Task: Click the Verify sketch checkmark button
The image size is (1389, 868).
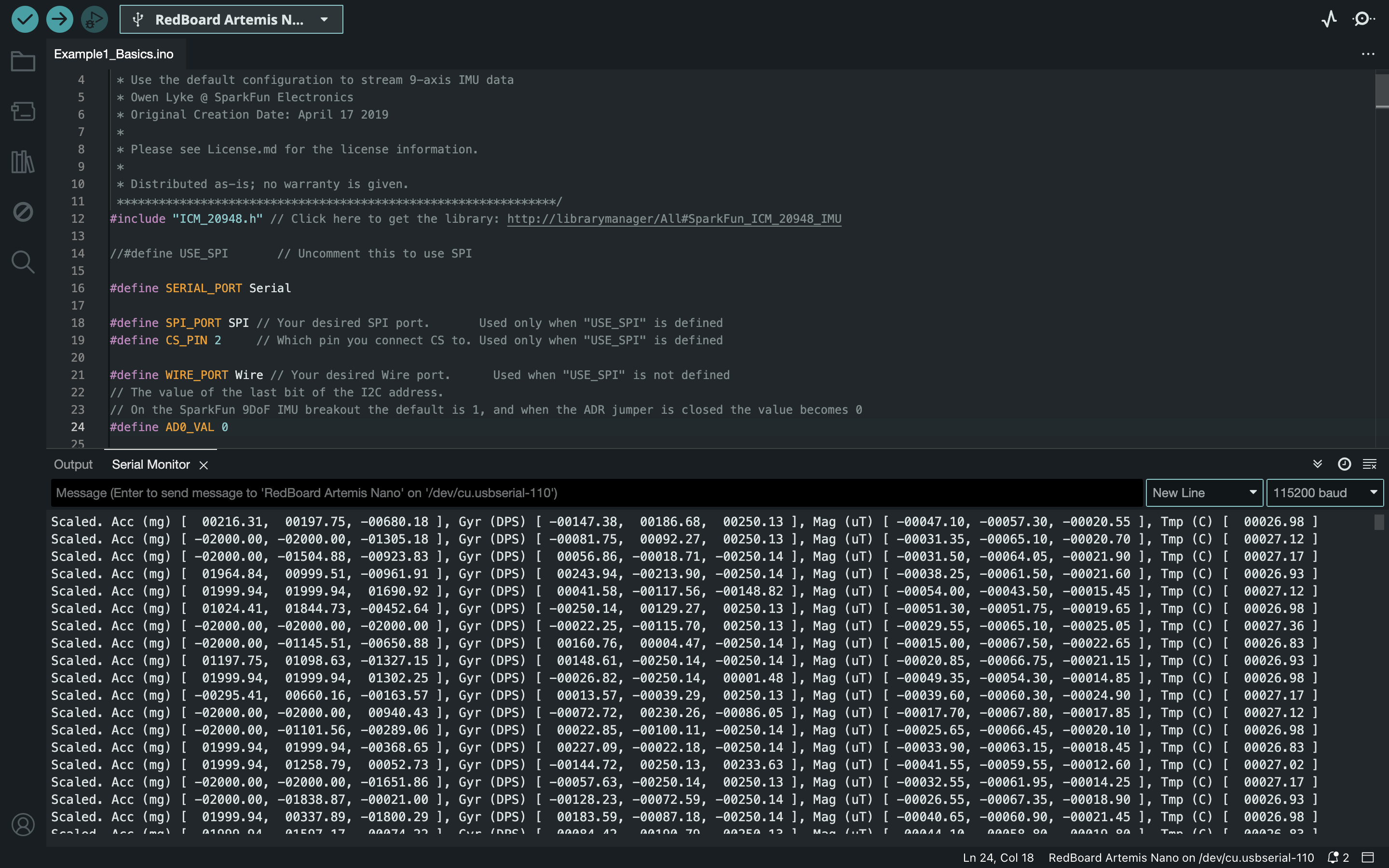Action: [25, 19]
